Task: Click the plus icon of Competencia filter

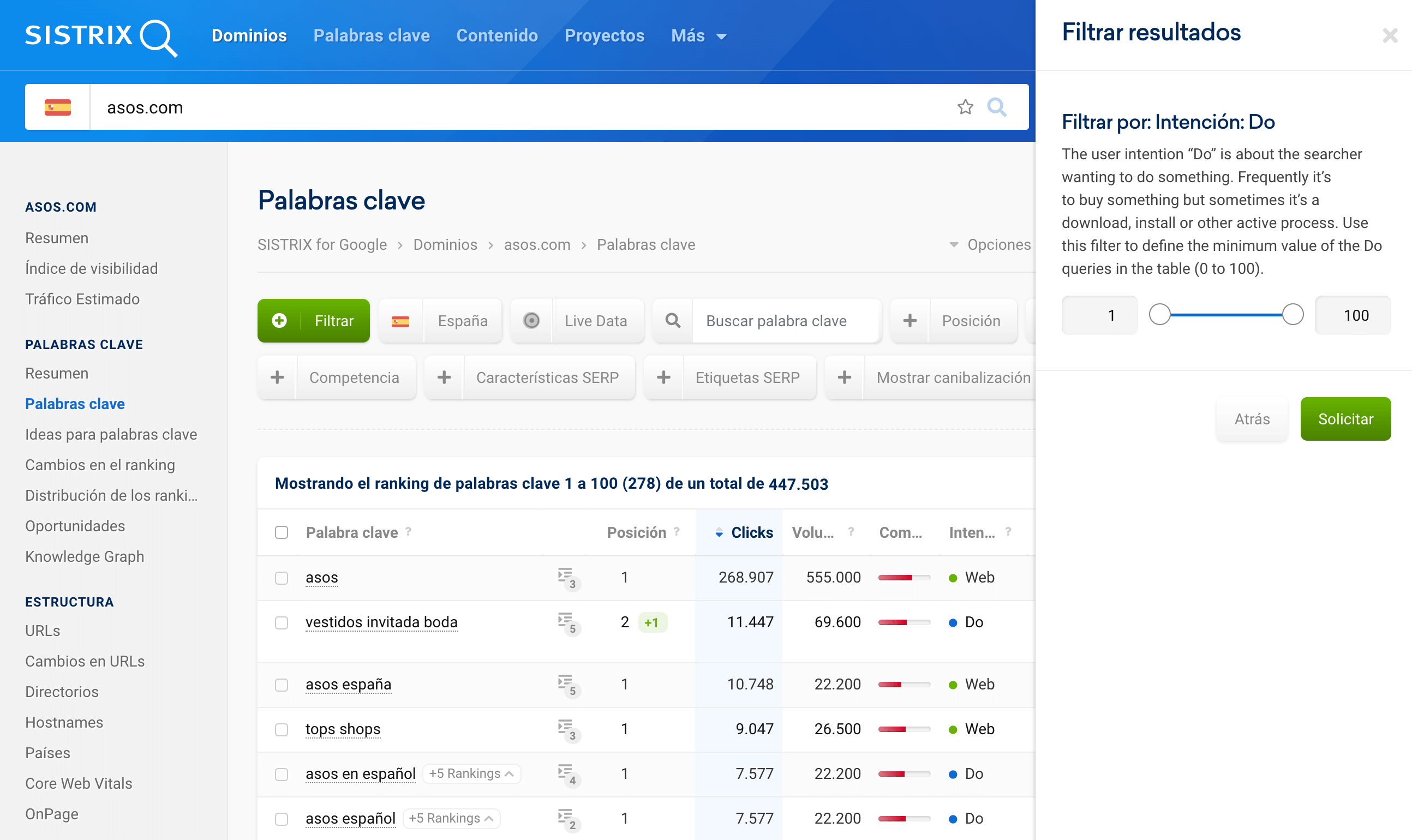Action: [277, 377]
